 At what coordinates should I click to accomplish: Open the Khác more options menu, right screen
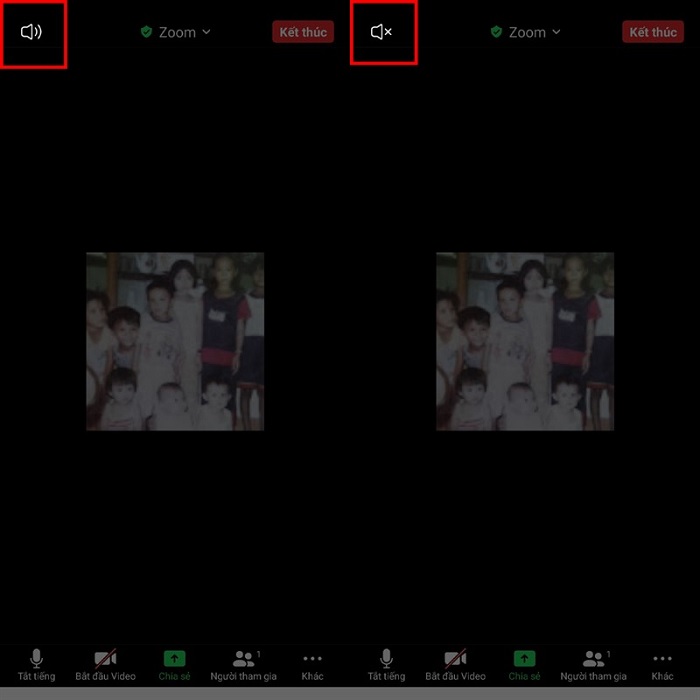point(662,664)
